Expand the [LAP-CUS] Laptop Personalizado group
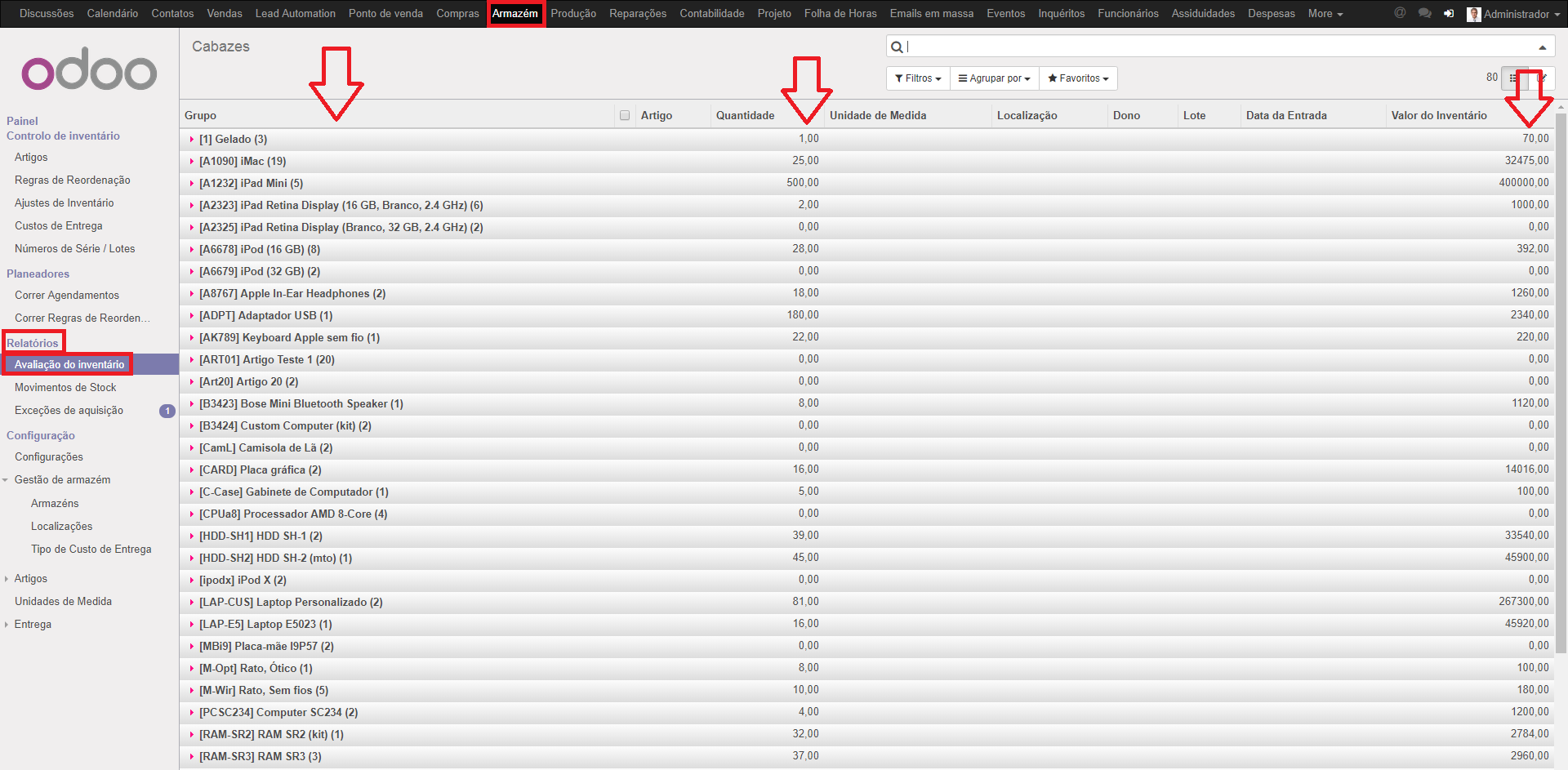The height and width of the screenshot is (770, 1568). (x=192, y=603)
